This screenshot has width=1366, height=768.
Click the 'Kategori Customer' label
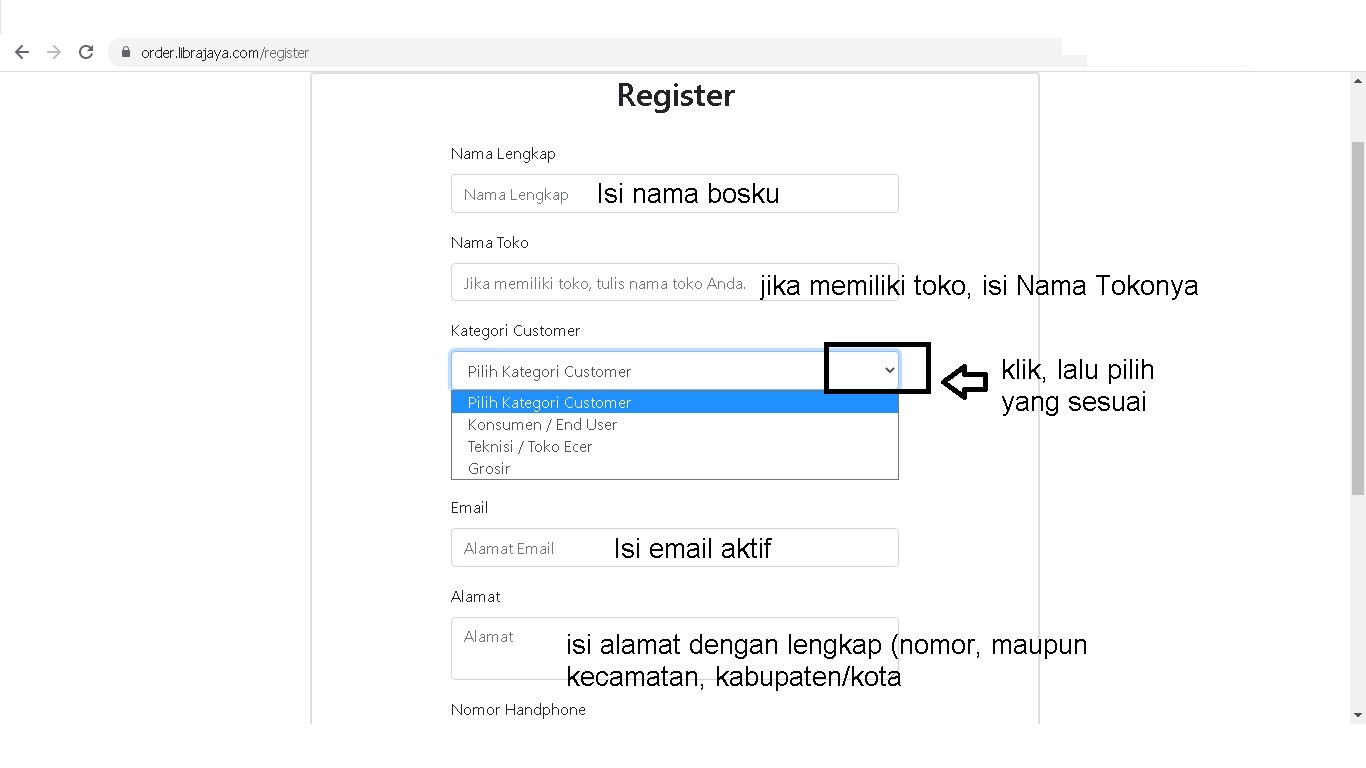pyautogui.click(x=515, y=331)
